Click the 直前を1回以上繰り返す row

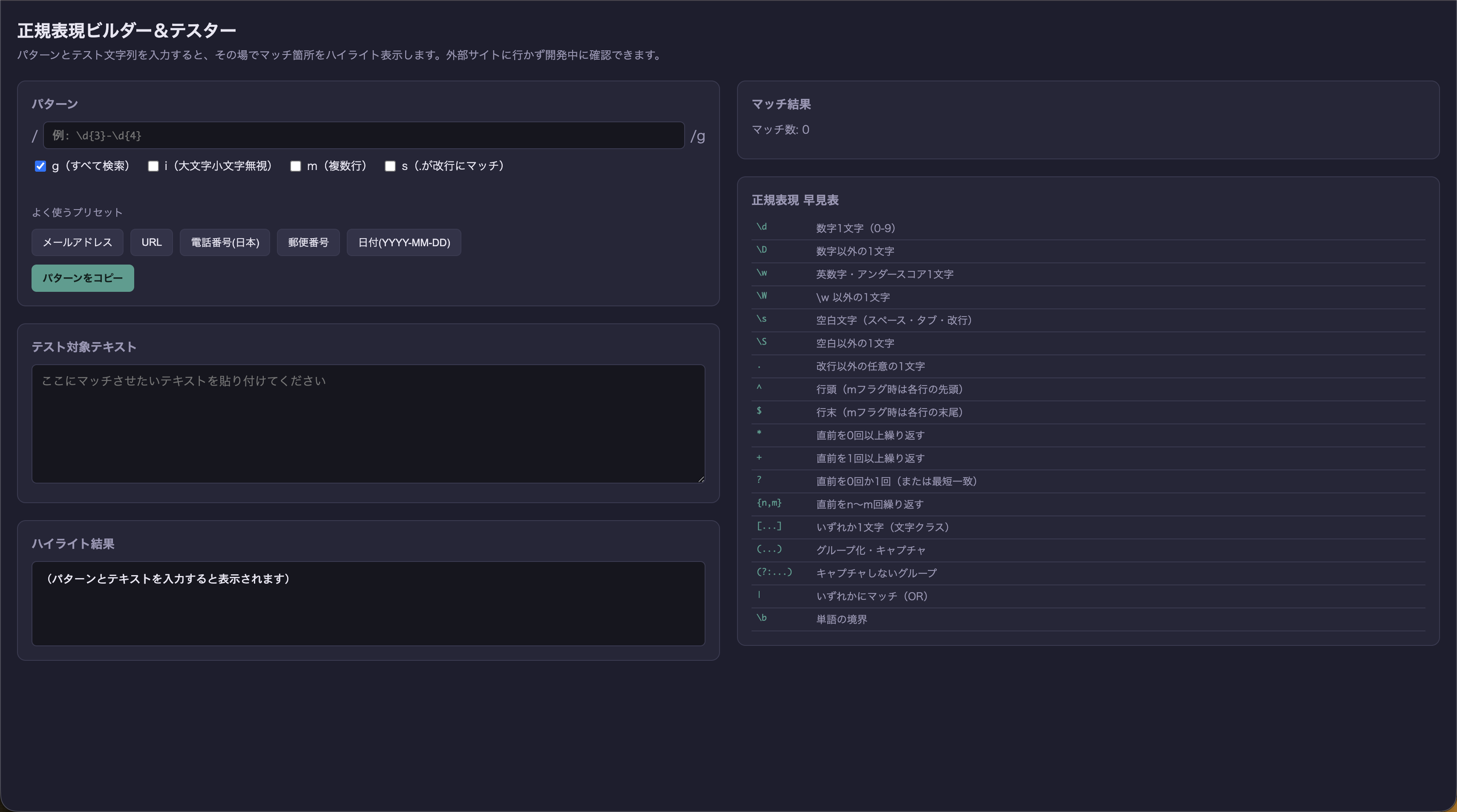[x=1088, y=458]
